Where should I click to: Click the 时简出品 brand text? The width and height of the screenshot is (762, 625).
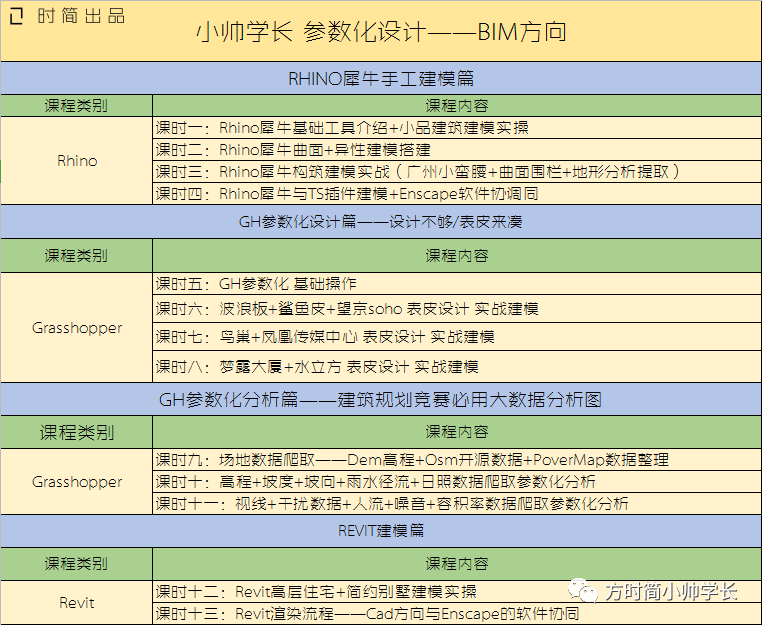[81, 16]
